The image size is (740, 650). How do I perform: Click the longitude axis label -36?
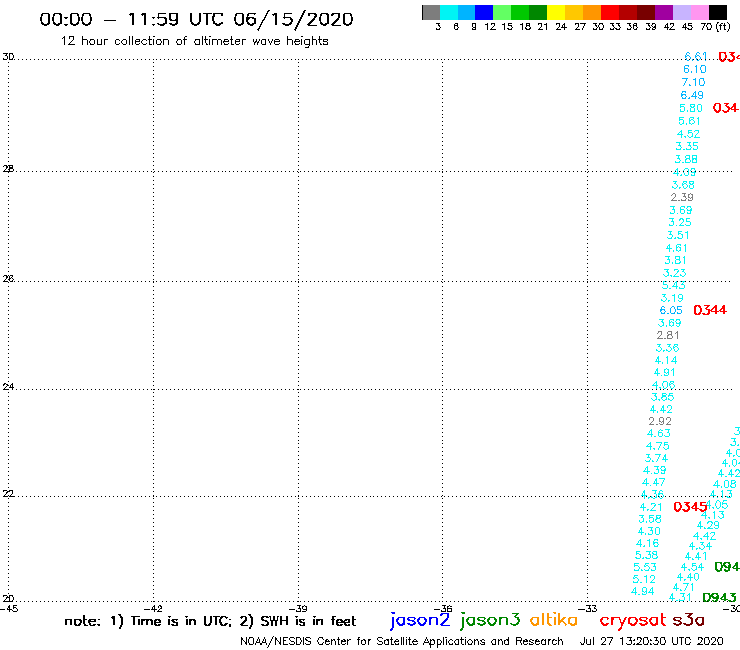click(x=443, y=609)
